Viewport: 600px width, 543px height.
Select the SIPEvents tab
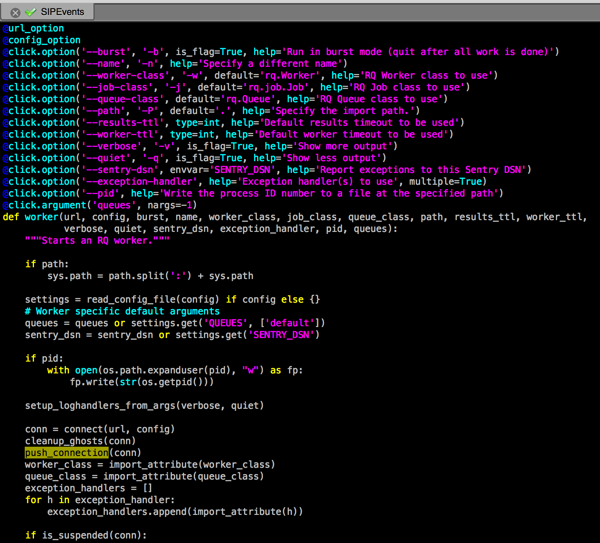point(48,12)
